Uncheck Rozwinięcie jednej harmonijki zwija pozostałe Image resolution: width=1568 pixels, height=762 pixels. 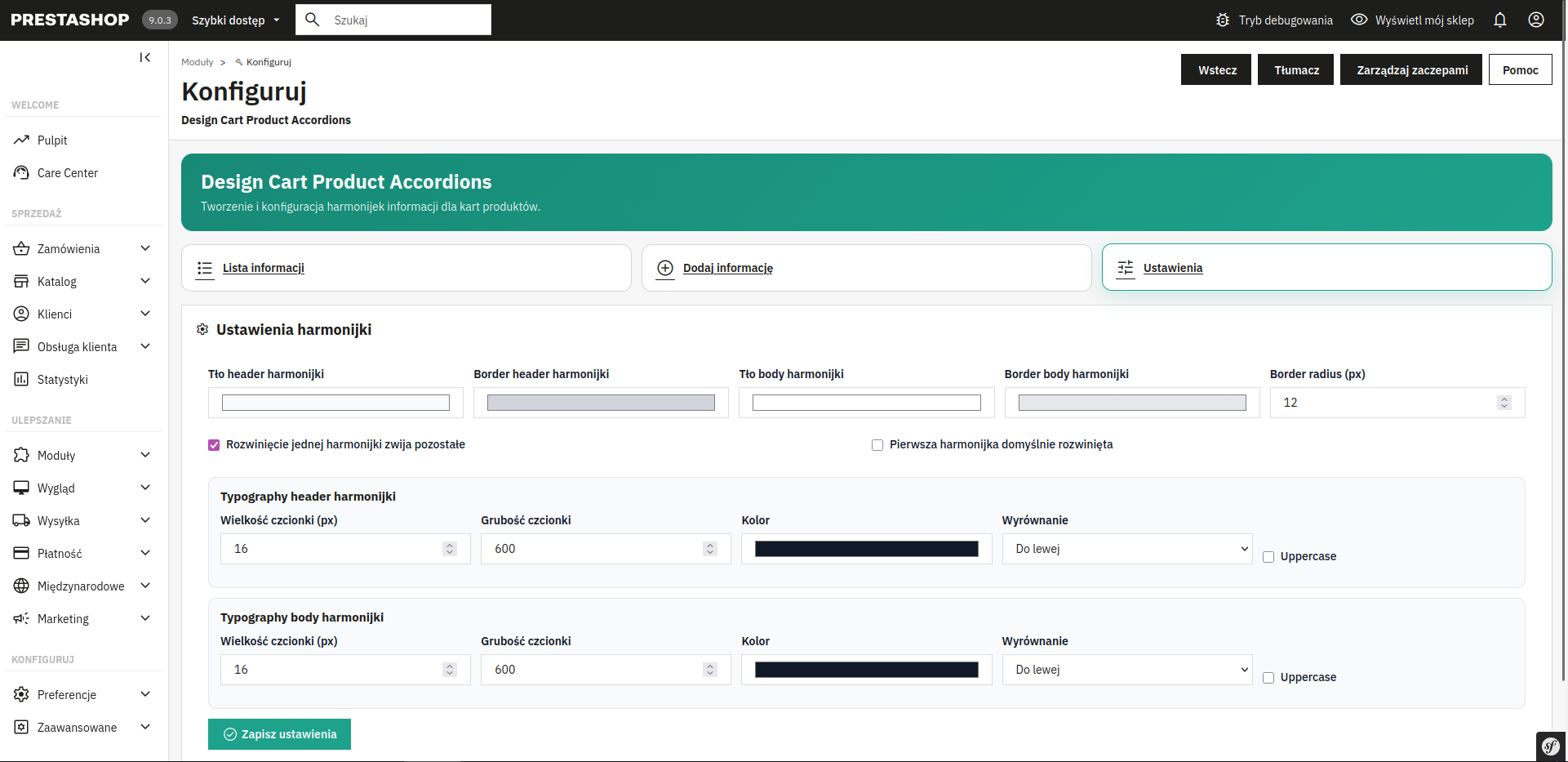(x=214, y=445)
